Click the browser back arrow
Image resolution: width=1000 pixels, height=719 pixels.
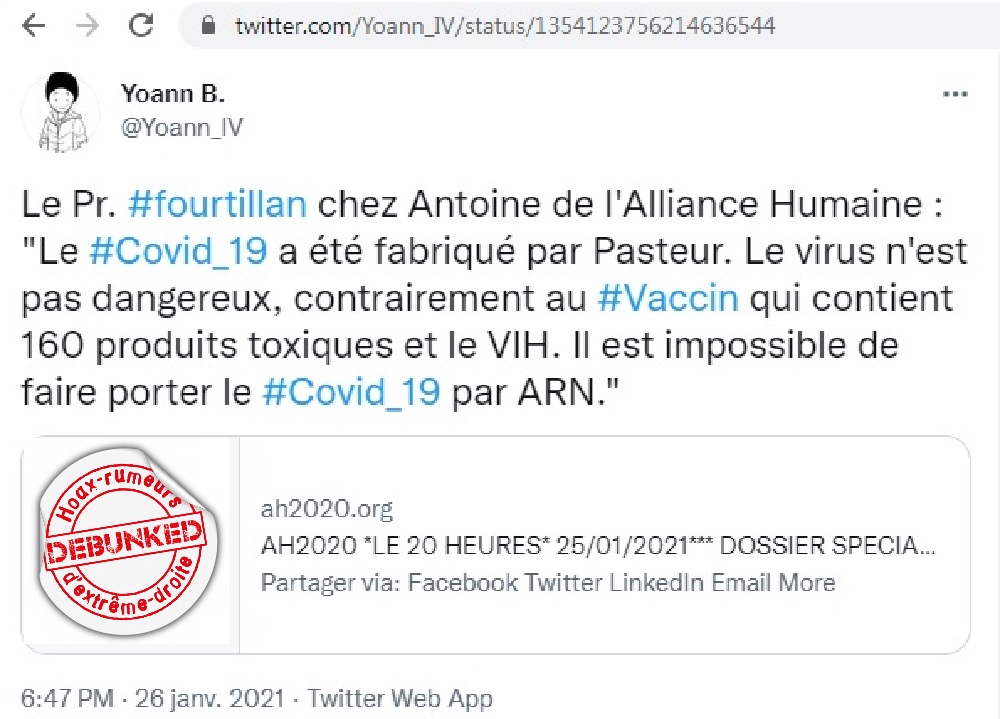pos(33,26)
